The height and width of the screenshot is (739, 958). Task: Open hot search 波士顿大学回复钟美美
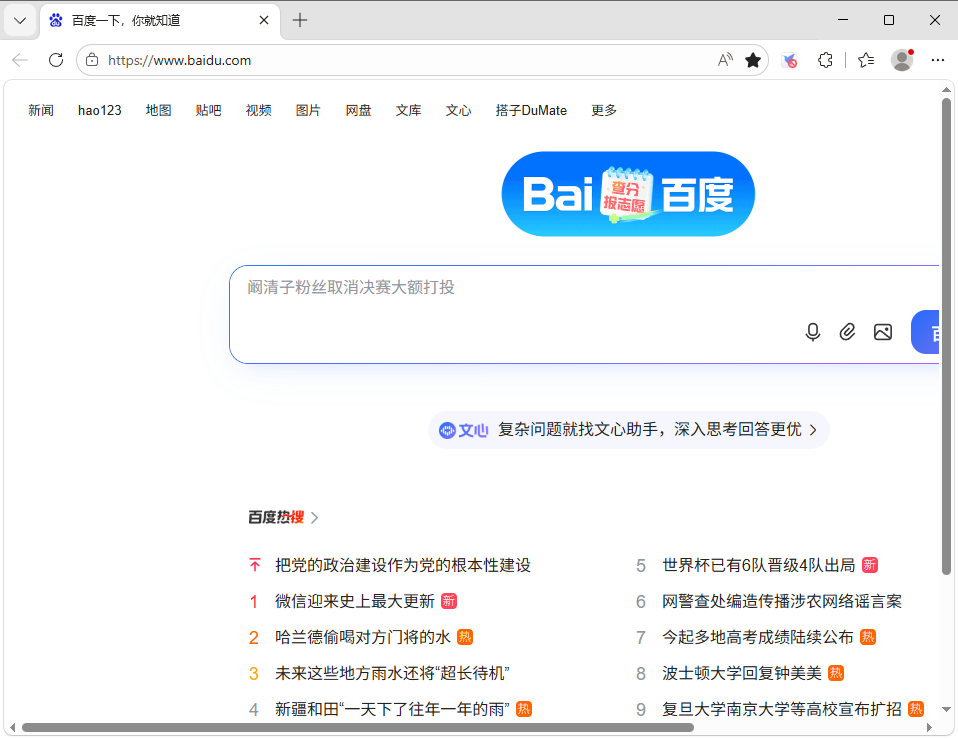click(x=742, y=674)
